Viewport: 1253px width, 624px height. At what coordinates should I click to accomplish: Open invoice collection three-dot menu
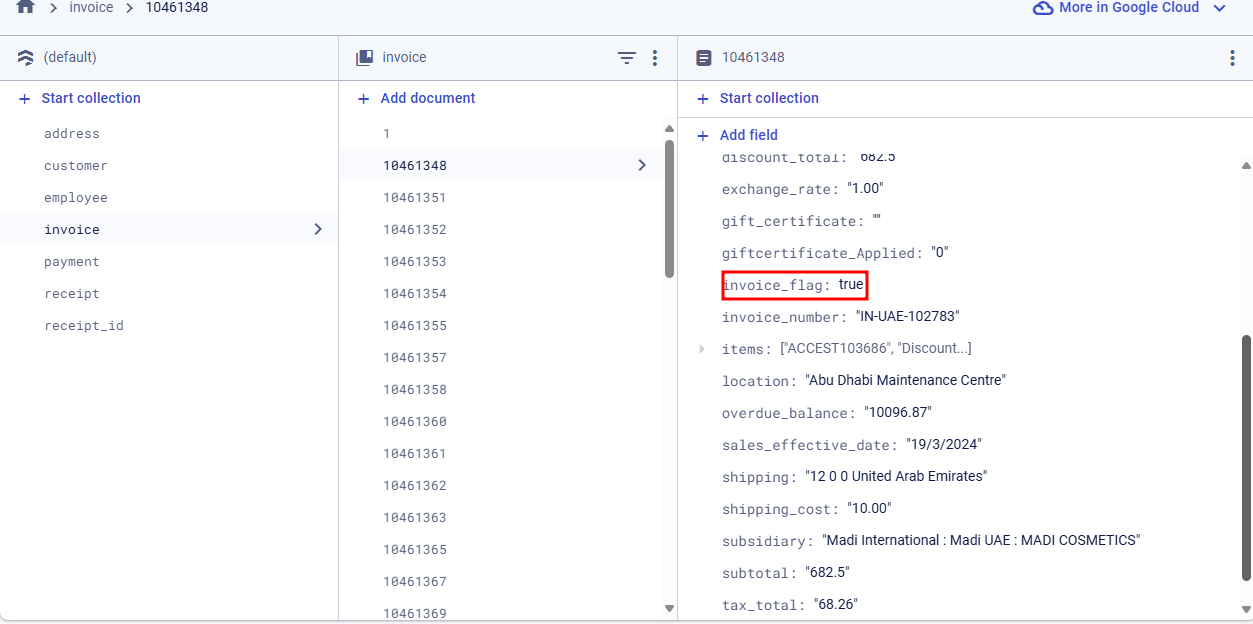[655, 58]
